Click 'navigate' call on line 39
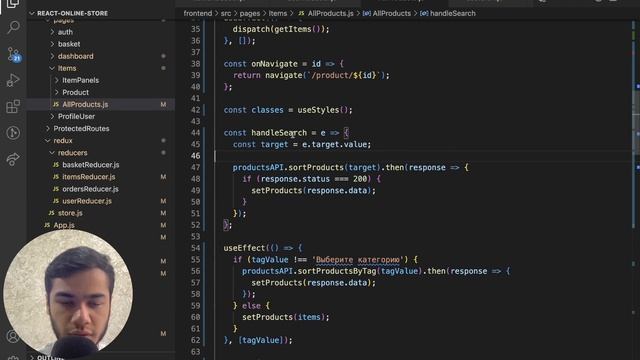Viewport: 640px width, 360px height. click(x=284, y=76)
